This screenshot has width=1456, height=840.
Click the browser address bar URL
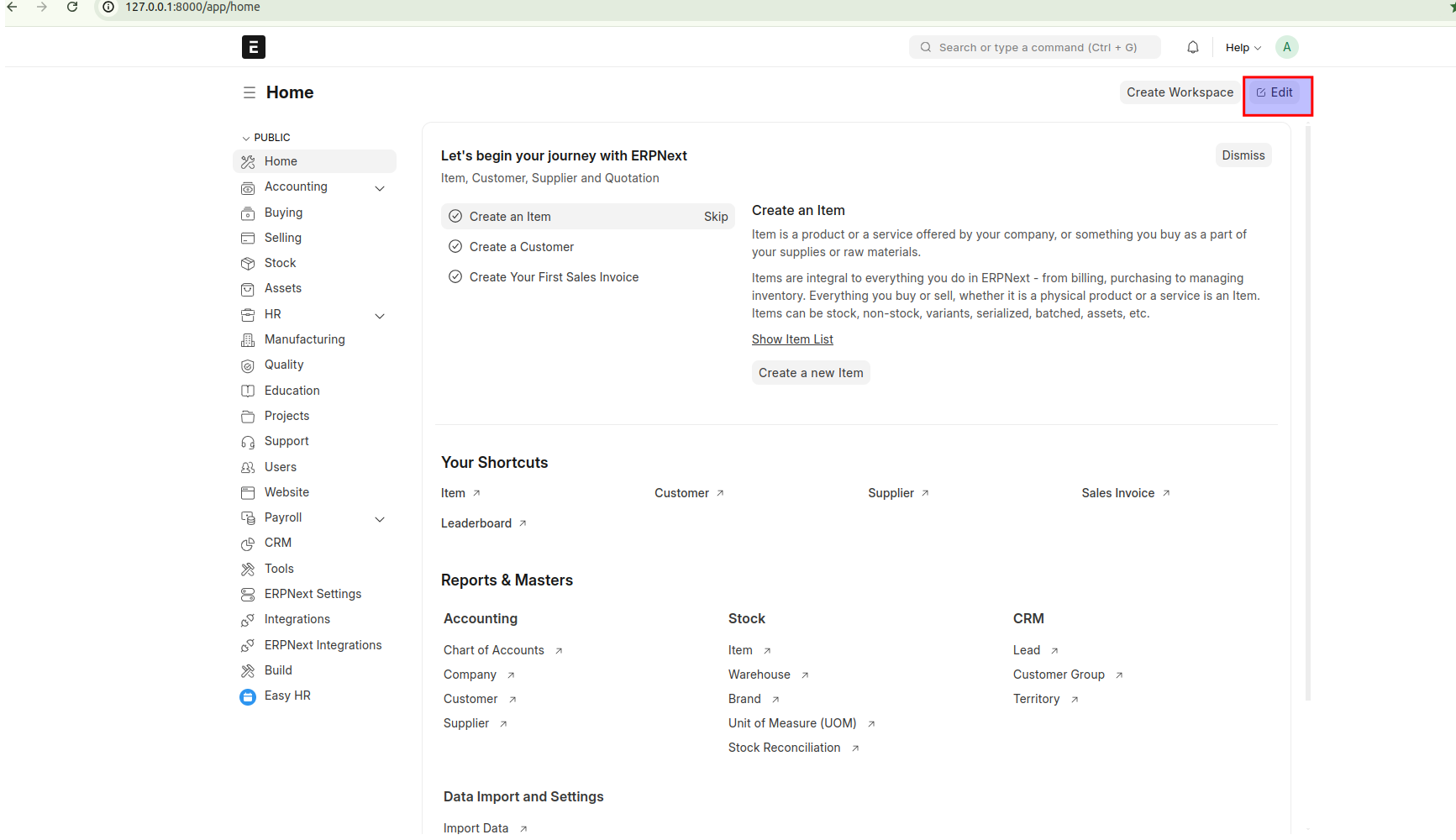coord(192,7)
